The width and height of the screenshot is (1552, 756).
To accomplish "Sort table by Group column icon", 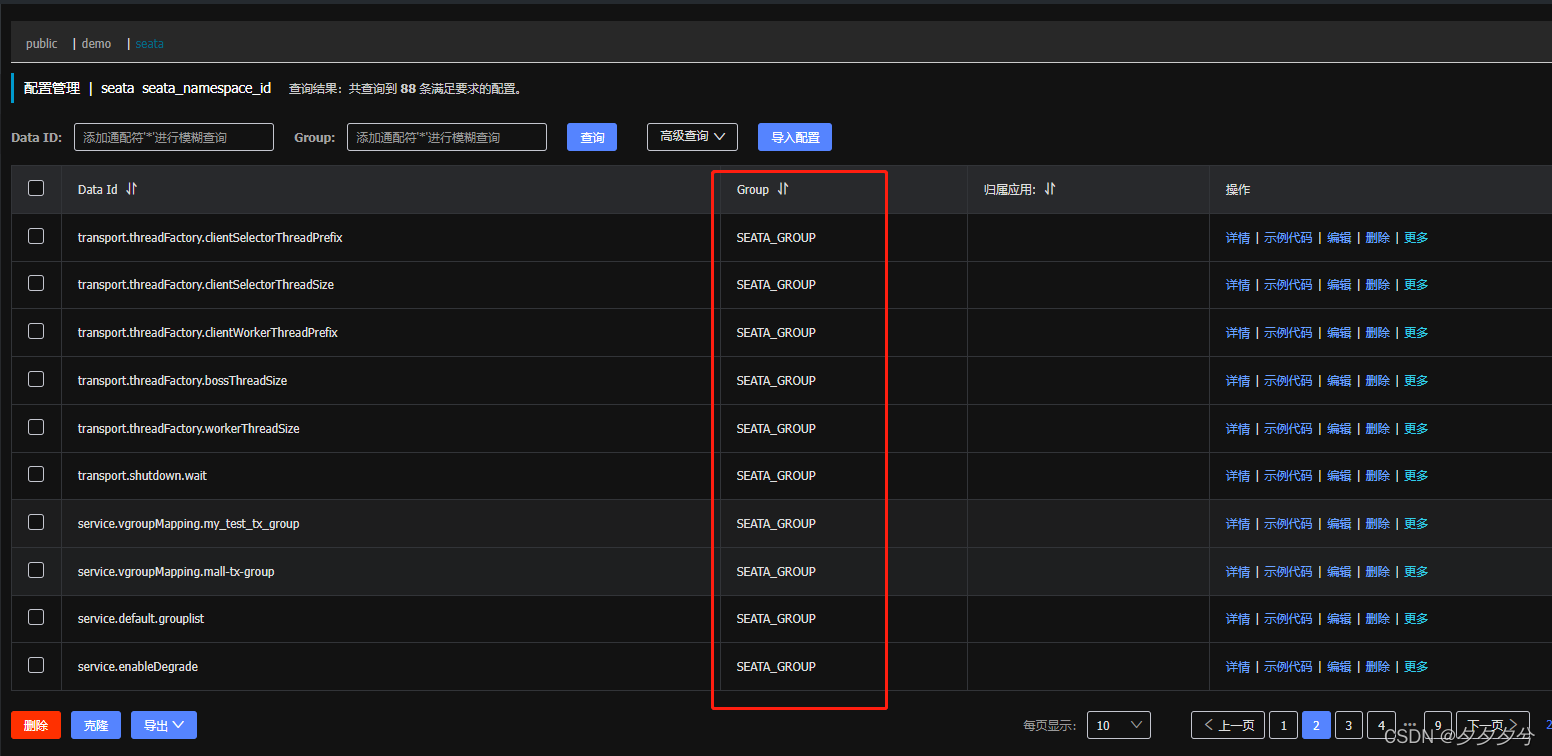I will pos(783,189).
